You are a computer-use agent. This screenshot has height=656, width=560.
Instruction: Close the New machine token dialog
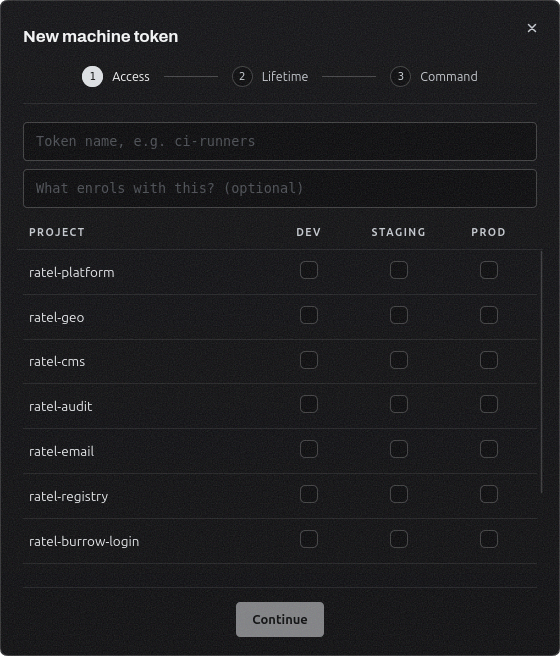532,28
